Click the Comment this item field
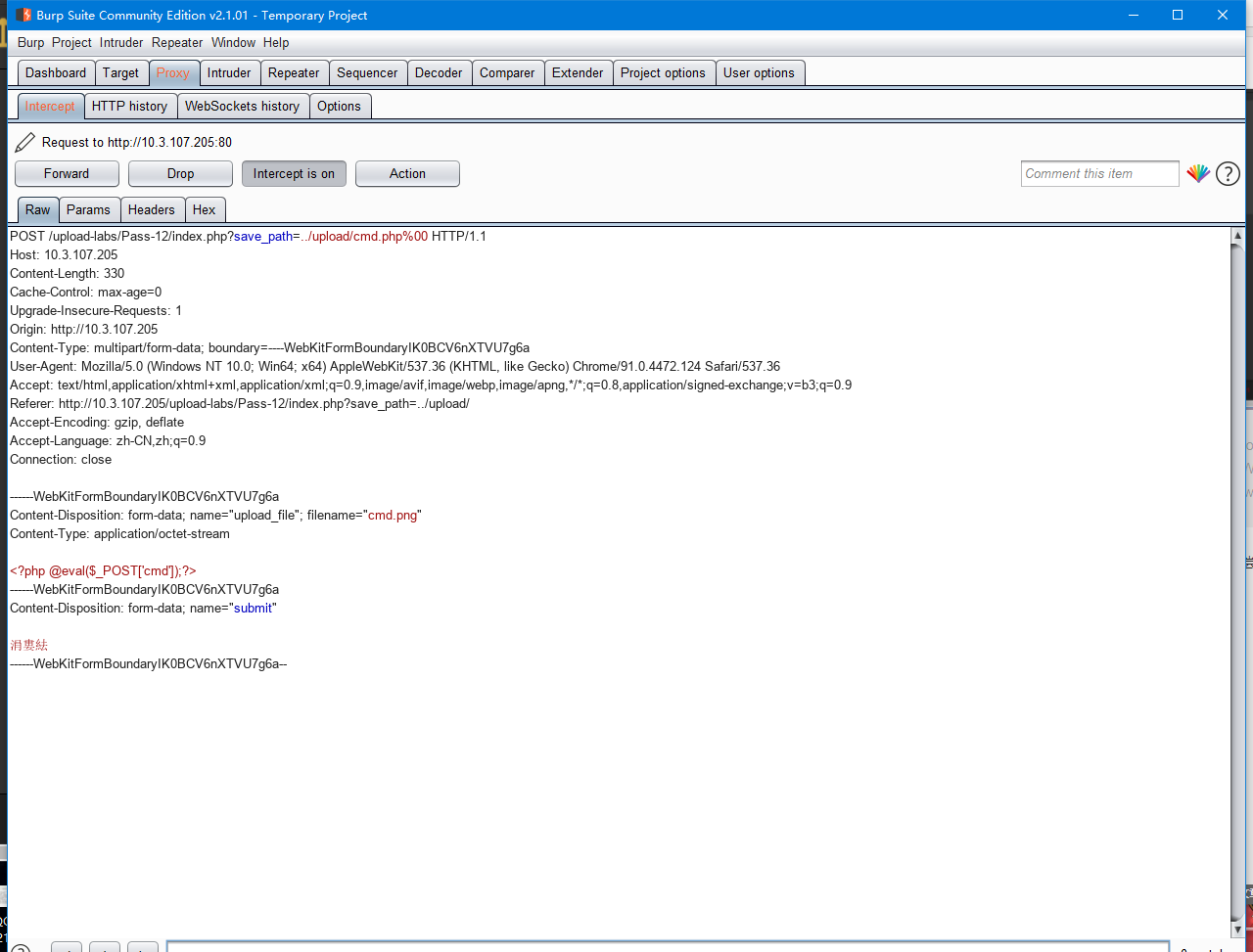 click(x=1099, y=173)
